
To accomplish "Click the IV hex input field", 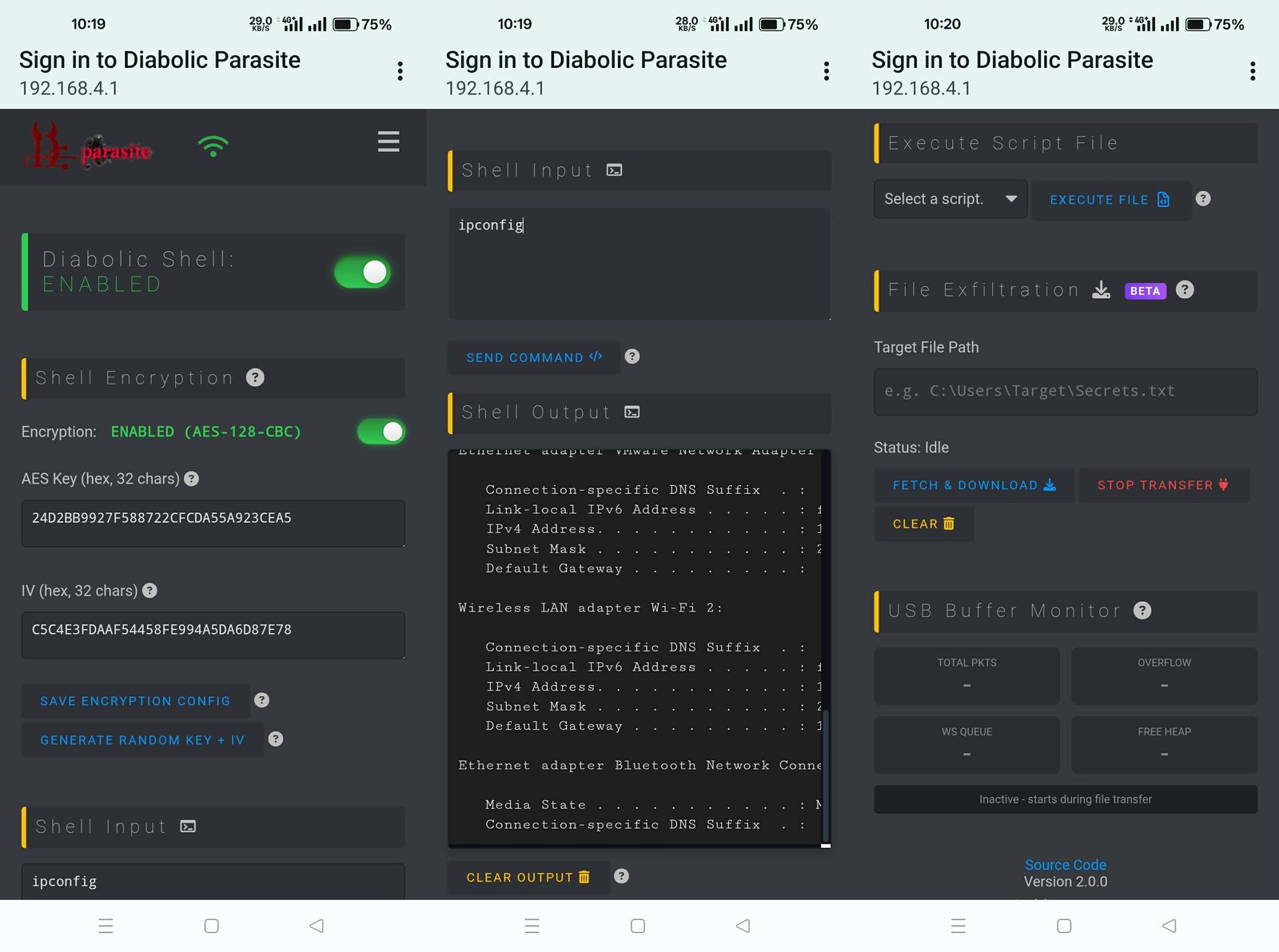I will [213, 635].
